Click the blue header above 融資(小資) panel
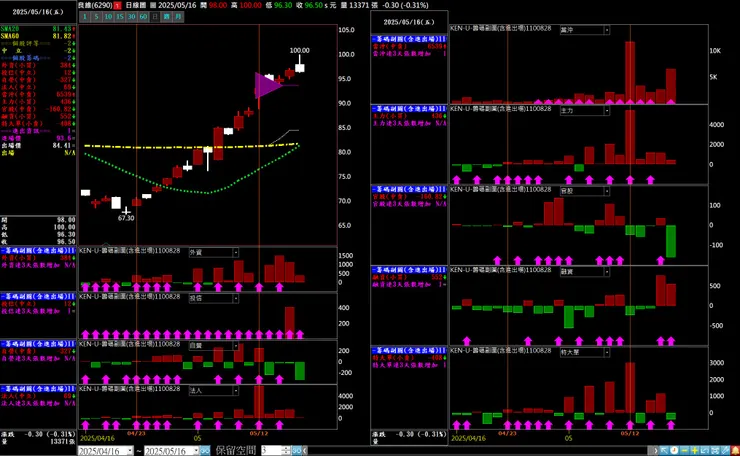The height and width of the screenshot is (456, 740). 409,270
